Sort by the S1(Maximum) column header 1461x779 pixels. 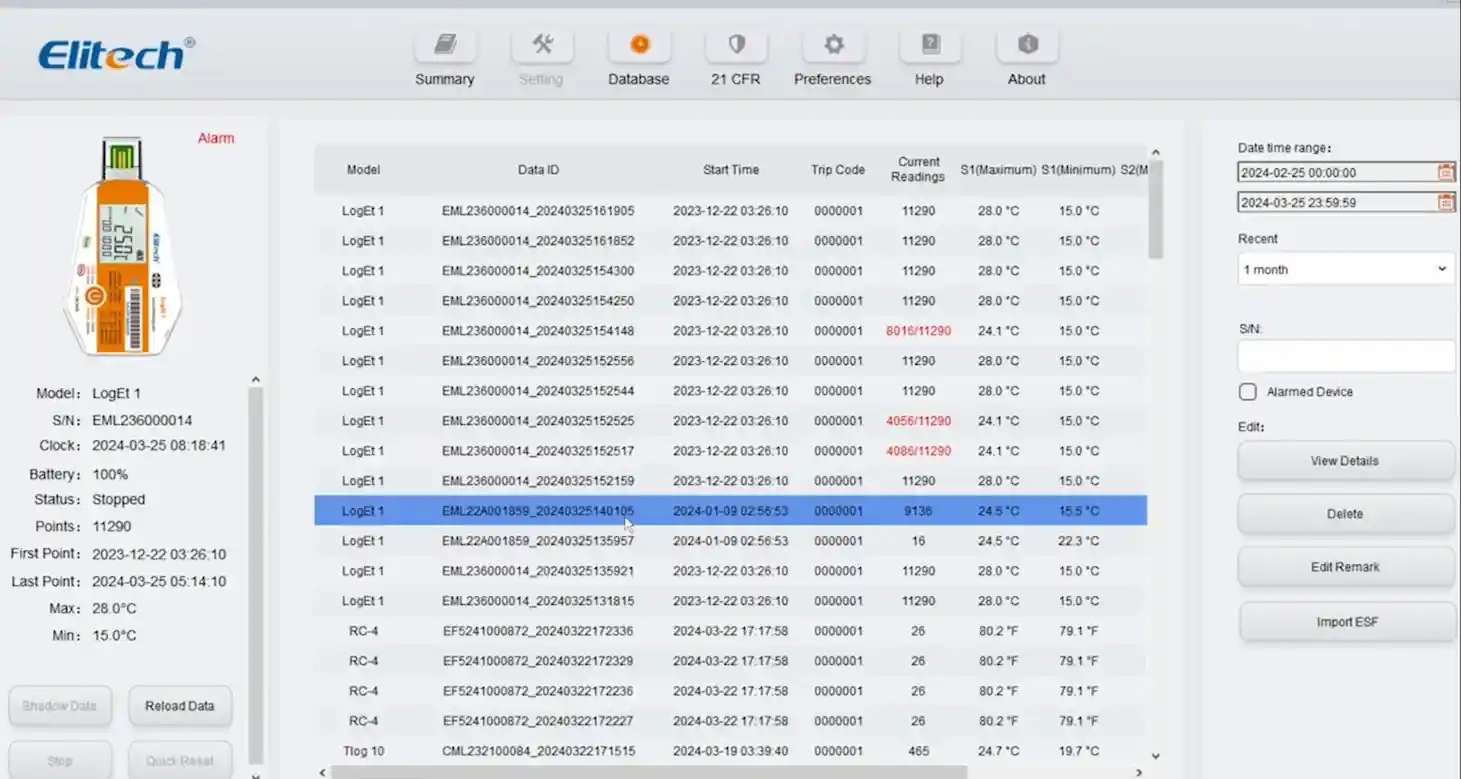[x=998, y=170]
